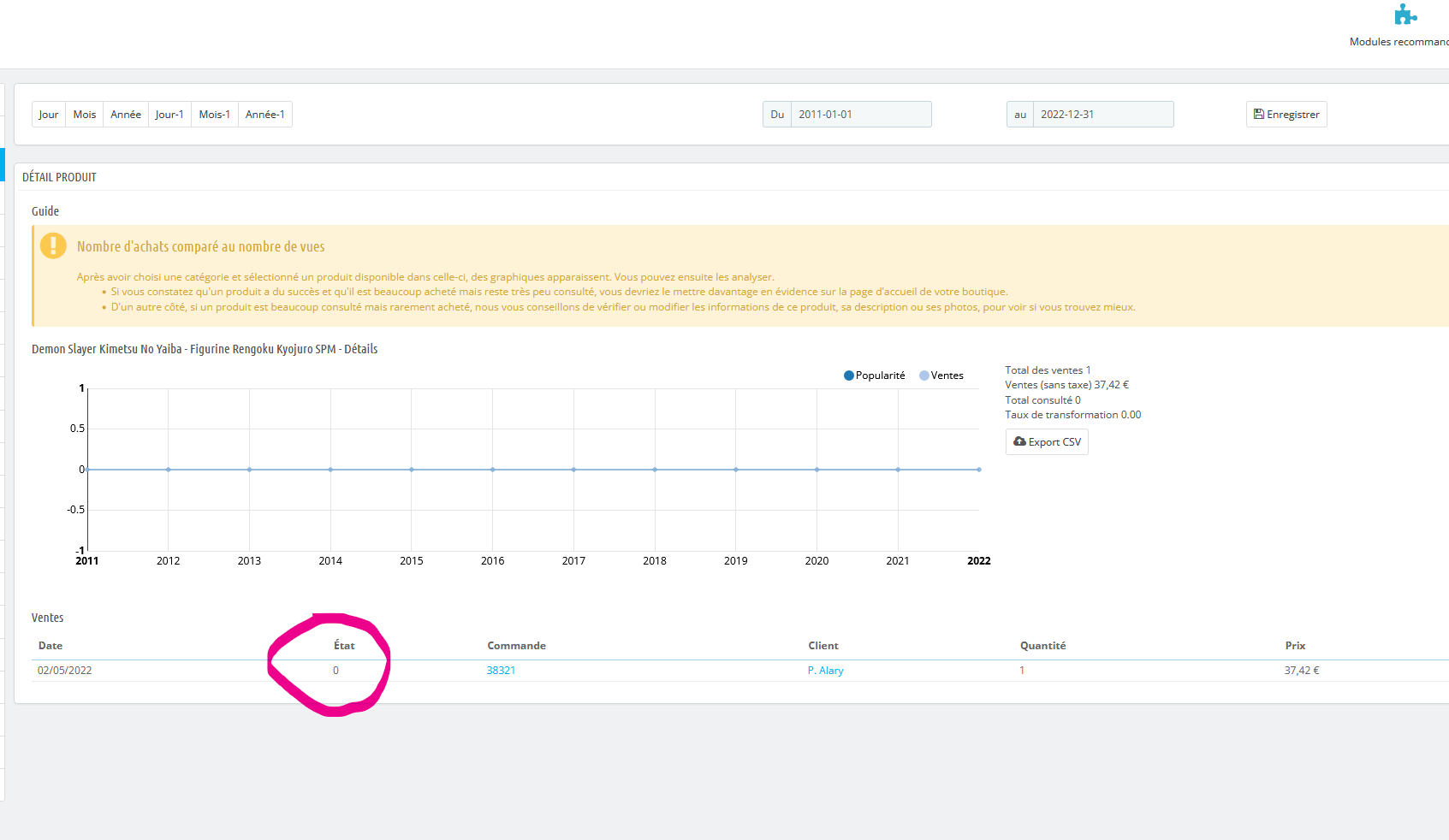This screenshot has height=840, width=1449.
Task: Click the Client column header
Action: 823,646
